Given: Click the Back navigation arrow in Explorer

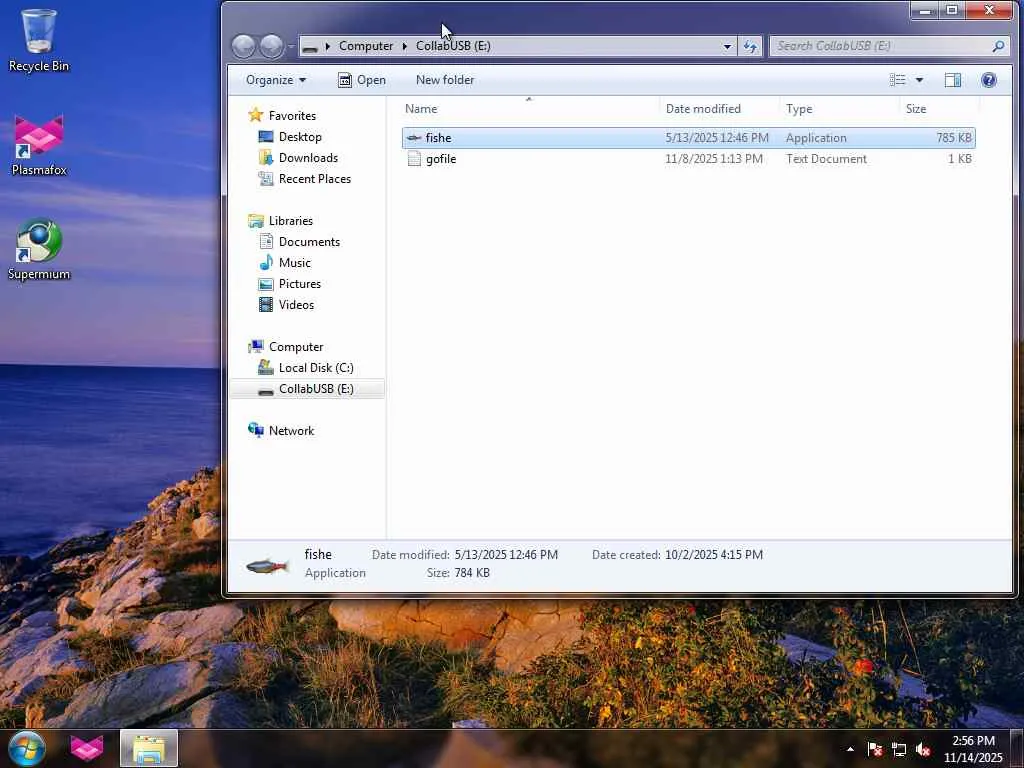Looking at the screenshot, I should (x=244, y=46).
